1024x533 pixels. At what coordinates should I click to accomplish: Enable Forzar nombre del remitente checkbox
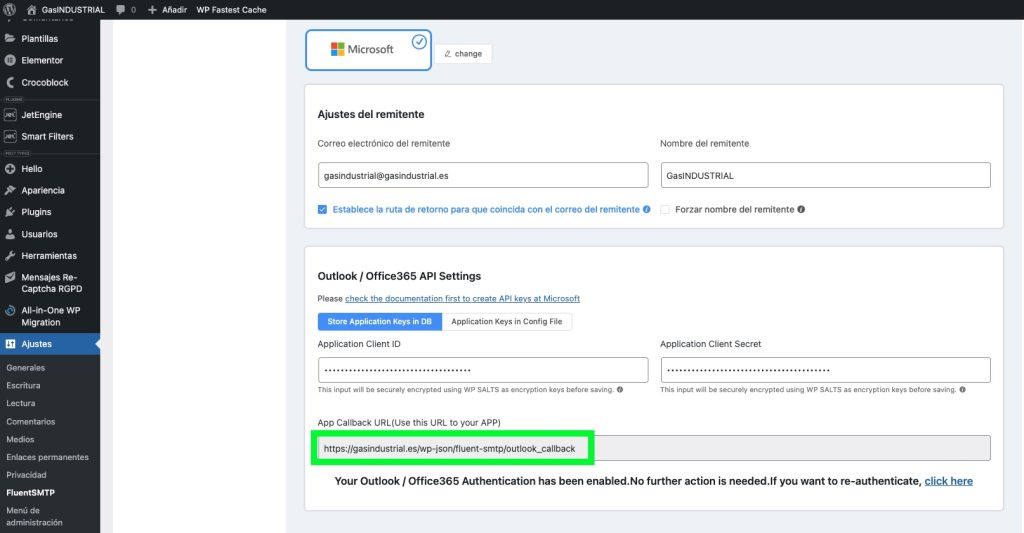665,210
